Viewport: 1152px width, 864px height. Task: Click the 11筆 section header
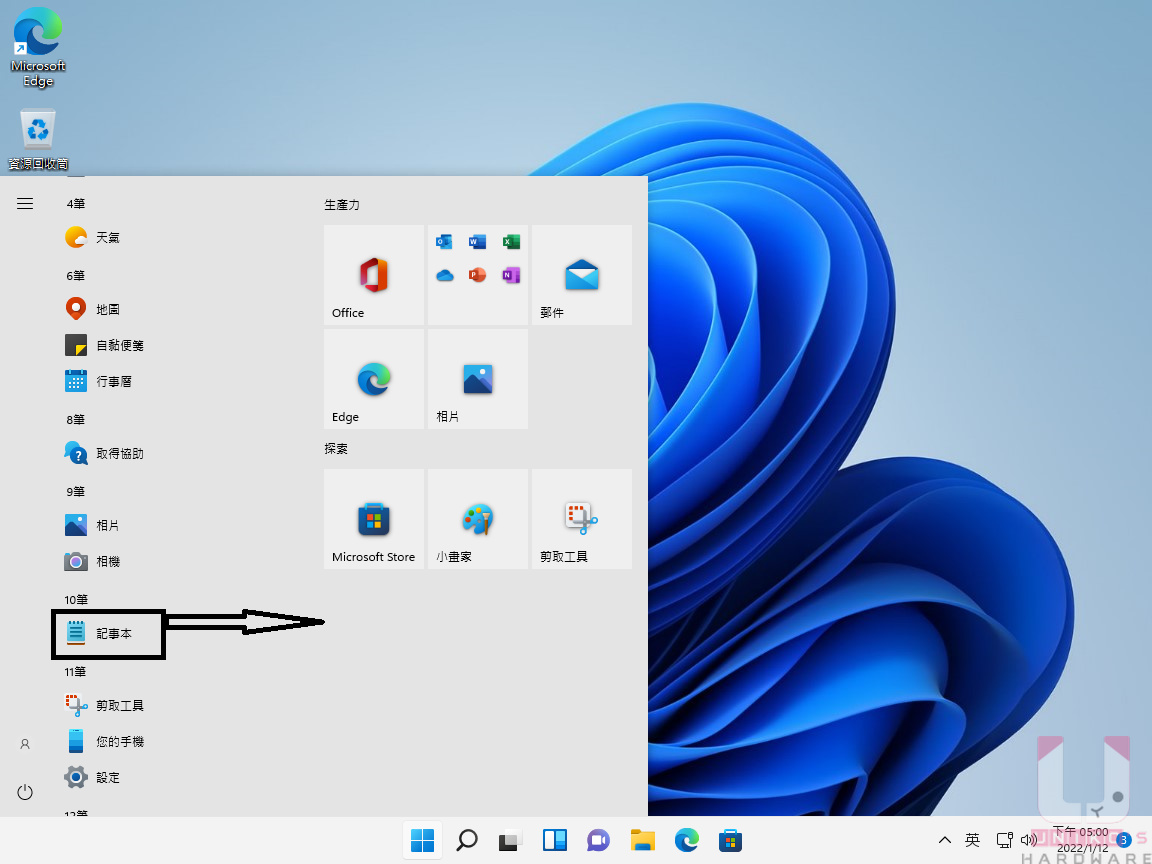click(76, 672)
